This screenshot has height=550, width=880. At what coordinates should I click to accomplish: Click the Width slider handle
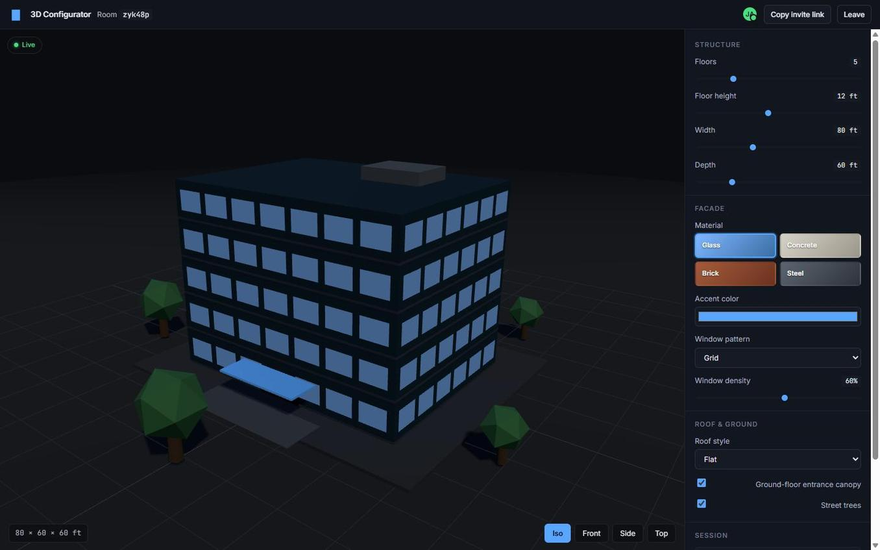(x=753, y=148)
